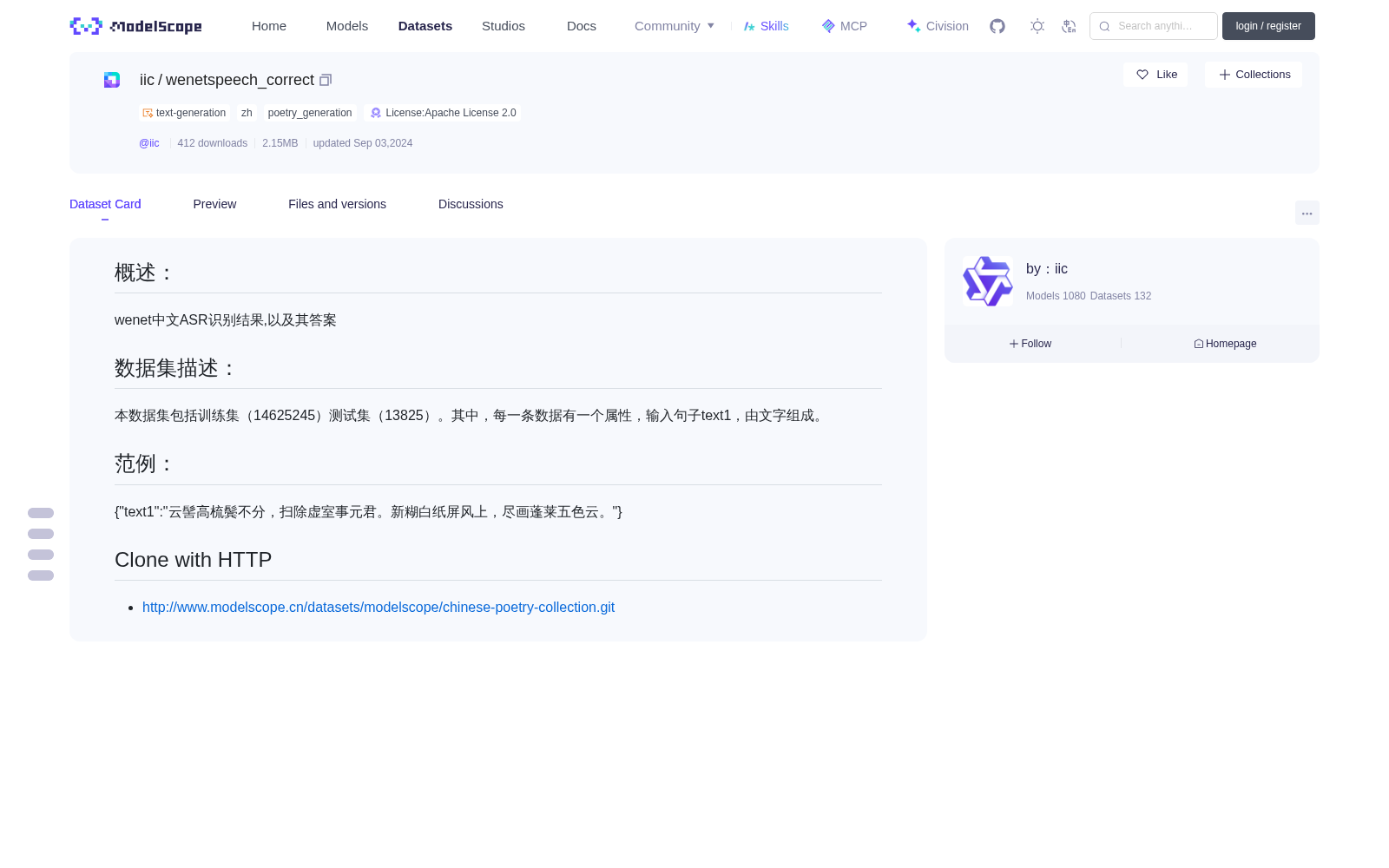Toggle the light/dark theme sun icon
Image resolution: width=1389 pixels, height=868 pixels.
1037,26
